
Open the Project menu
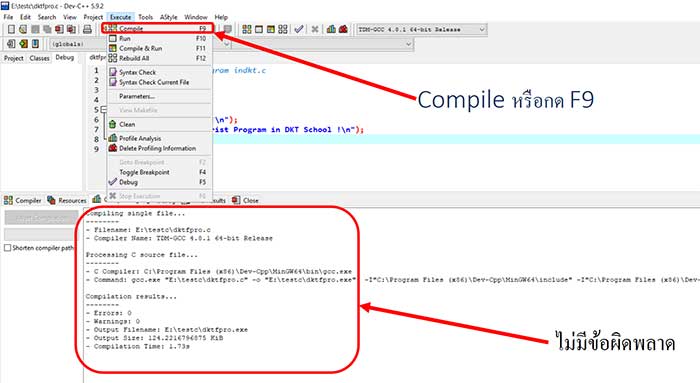pos(93,17)
